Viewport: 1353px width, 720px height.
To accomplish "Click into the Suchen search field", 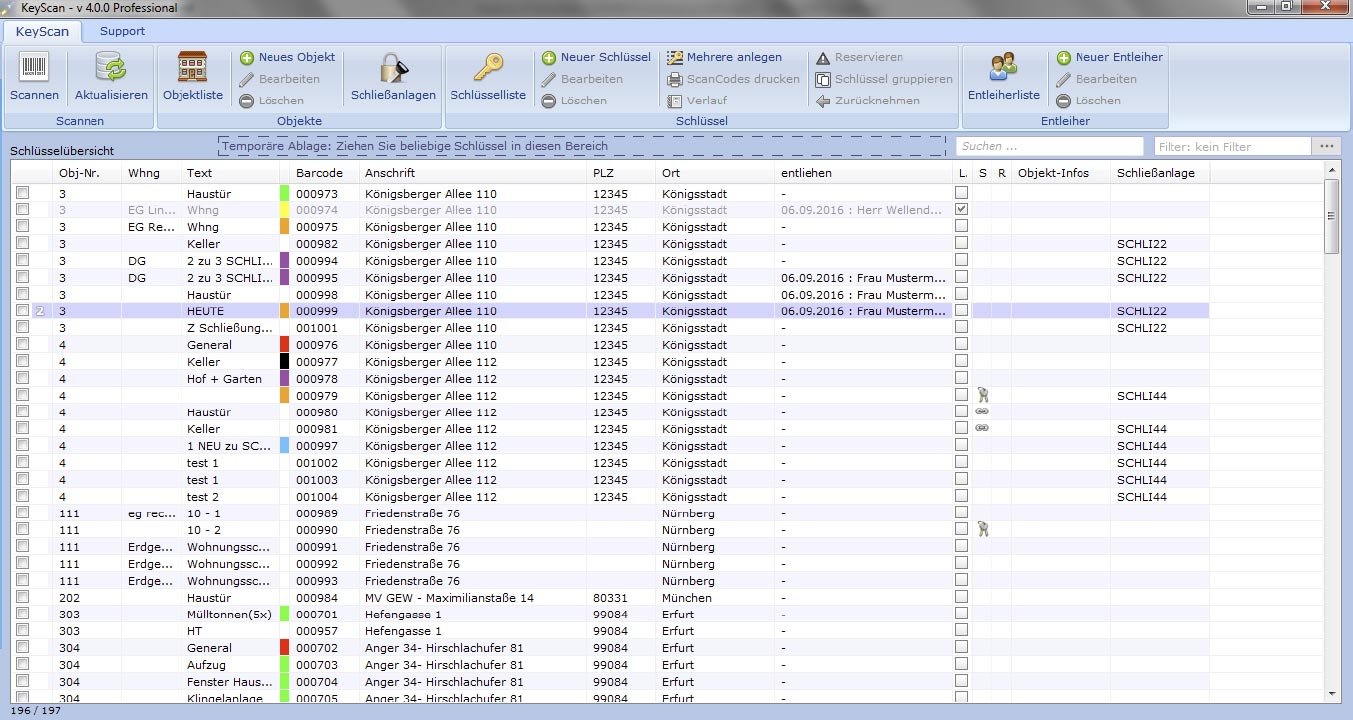I will pos(1048,147).
